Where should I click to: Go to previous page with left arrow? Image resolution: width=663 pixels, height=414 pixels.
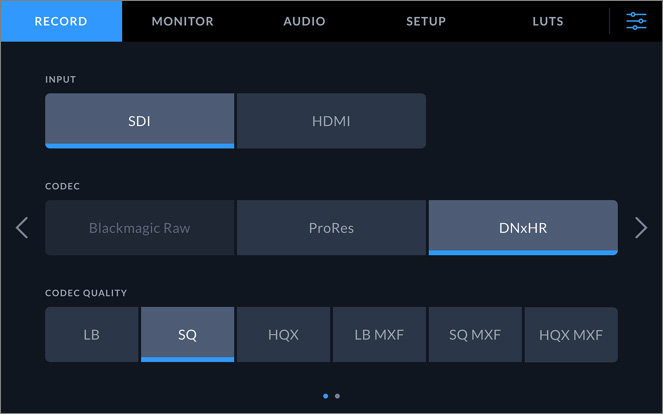[22, 228]
